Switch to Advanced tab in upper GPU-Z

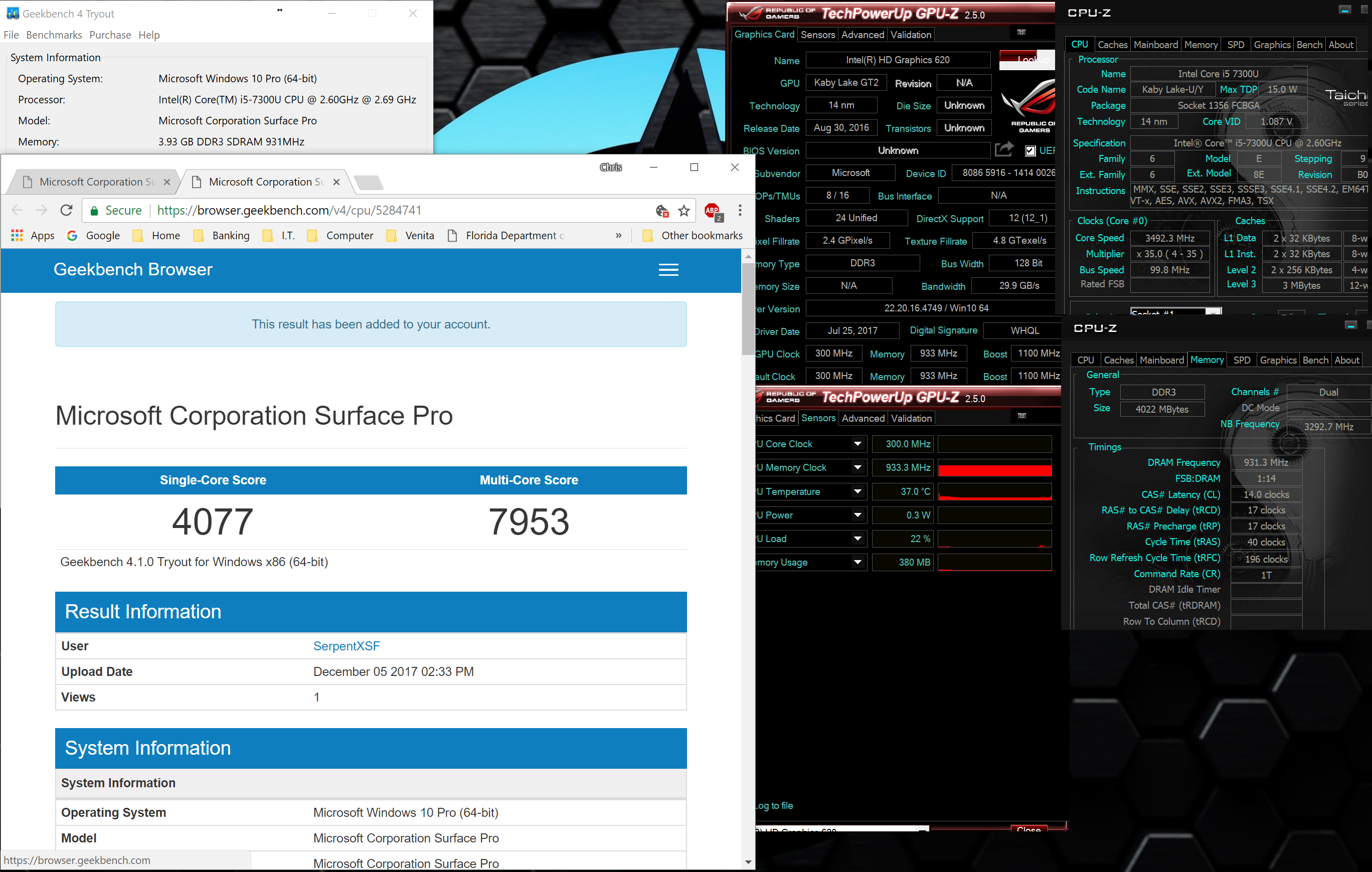click(863, 35)
